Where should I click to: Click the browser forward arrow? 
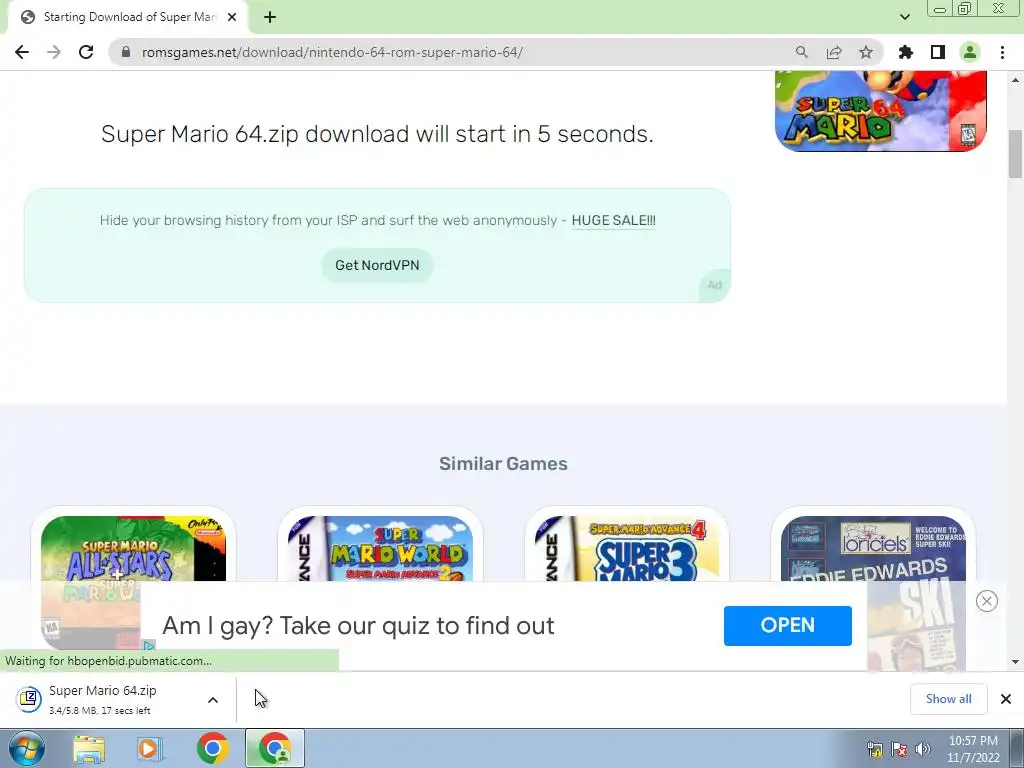(54, 52)
